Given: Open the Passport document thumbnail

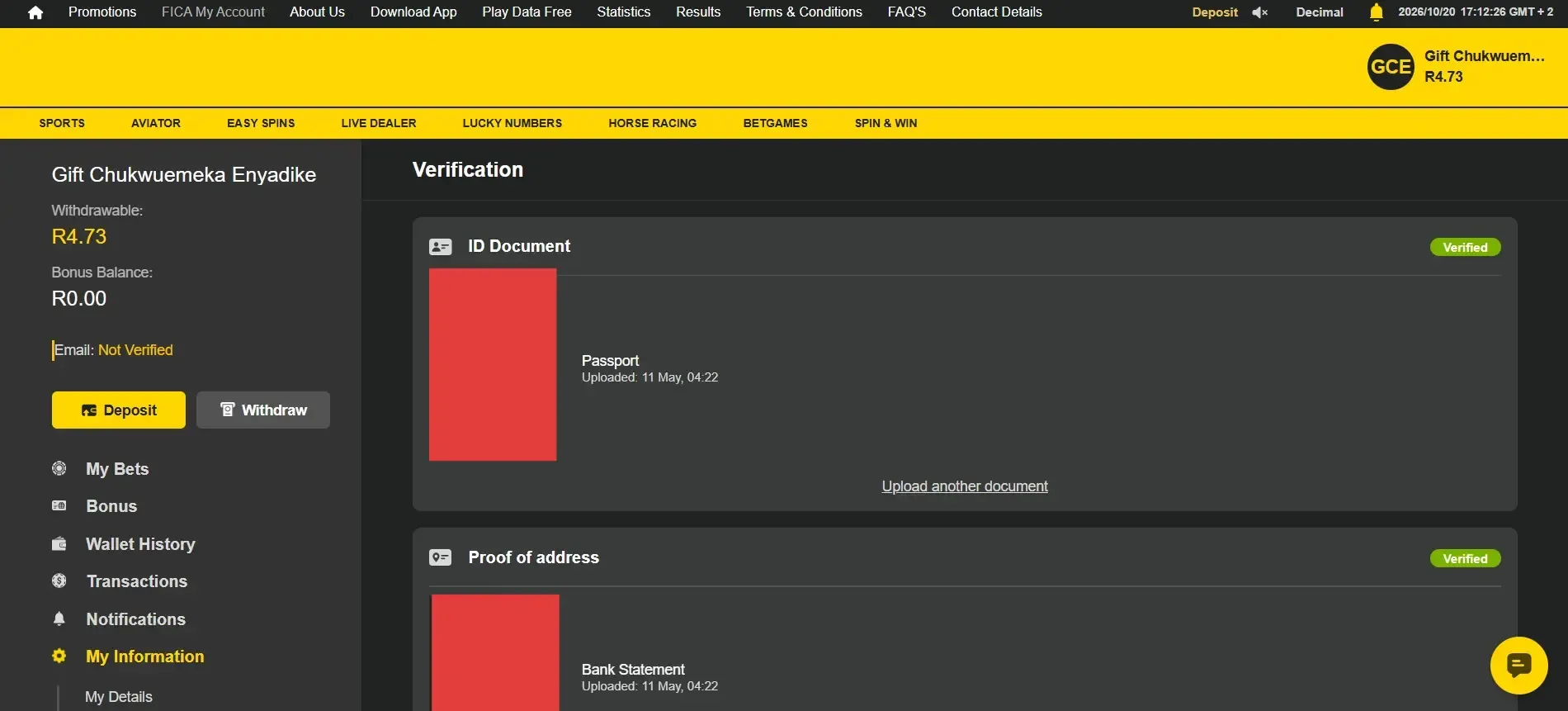Looking at the screenshot, I should click(x=493, y=364).
